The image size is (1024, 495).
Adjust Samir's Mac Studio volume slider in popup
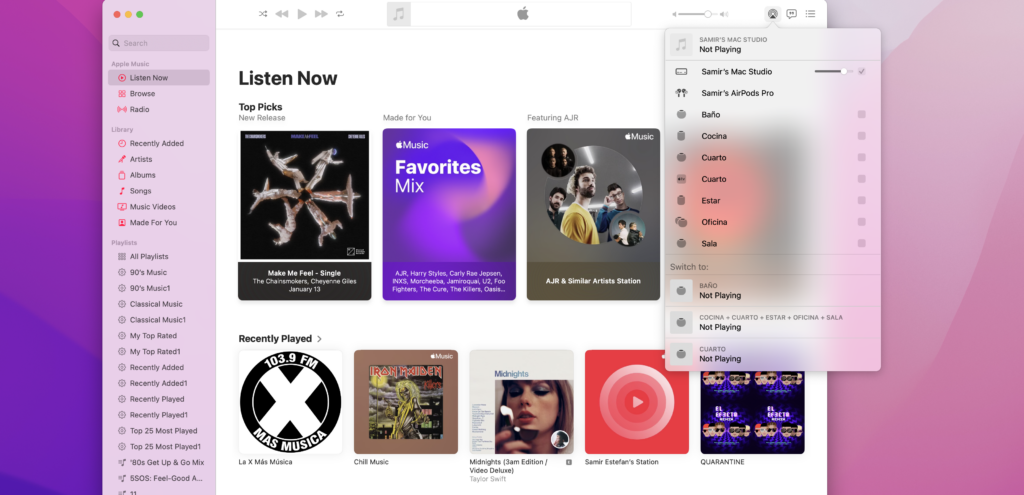pyautogui.click(x=833, y=71)
